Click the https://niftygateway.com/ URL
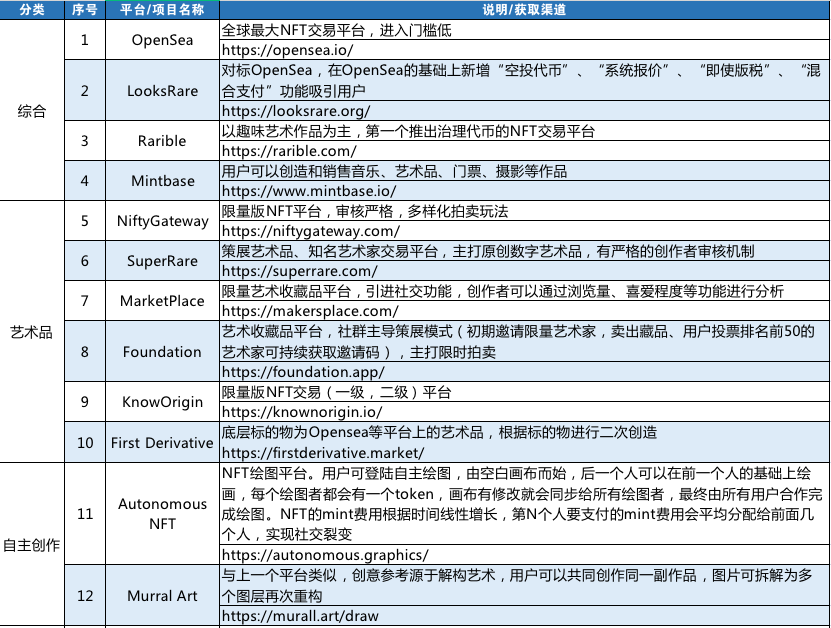831x628 pixels. click(x=311, y=231)
